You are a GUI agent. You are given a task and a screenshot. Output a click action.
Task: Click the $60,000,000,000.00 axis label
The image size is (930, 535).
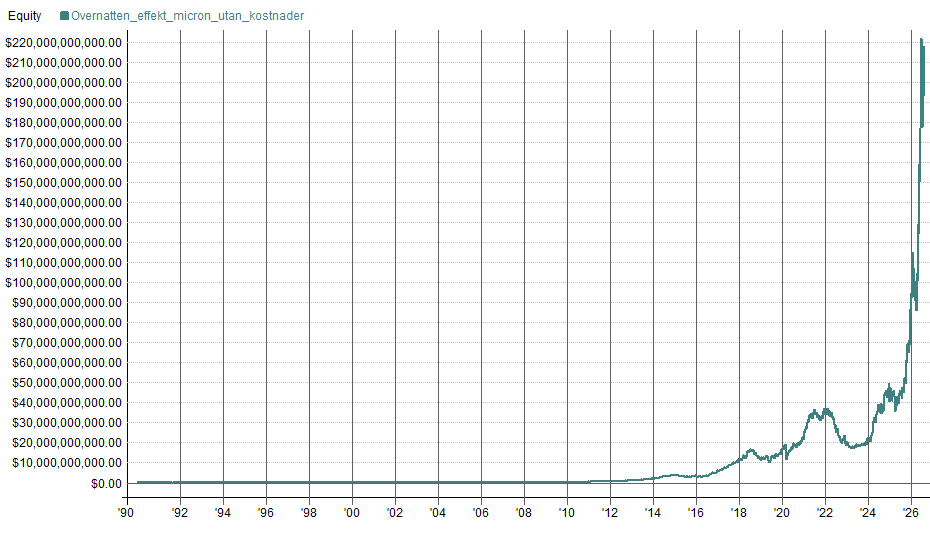(x=67, y=363)
